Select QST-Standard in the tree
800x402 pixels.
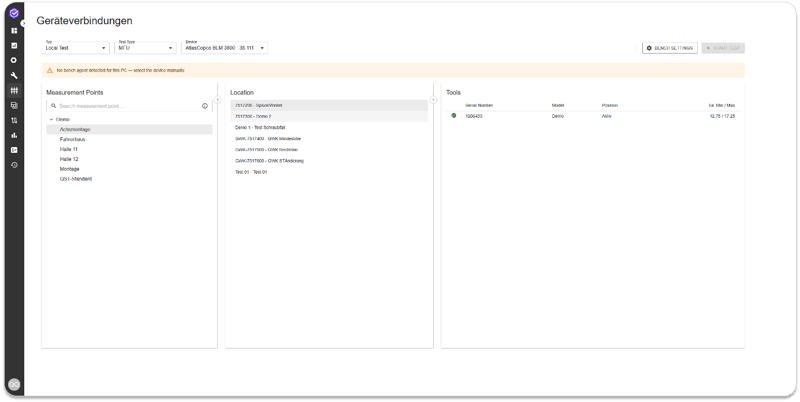point(76,179)
